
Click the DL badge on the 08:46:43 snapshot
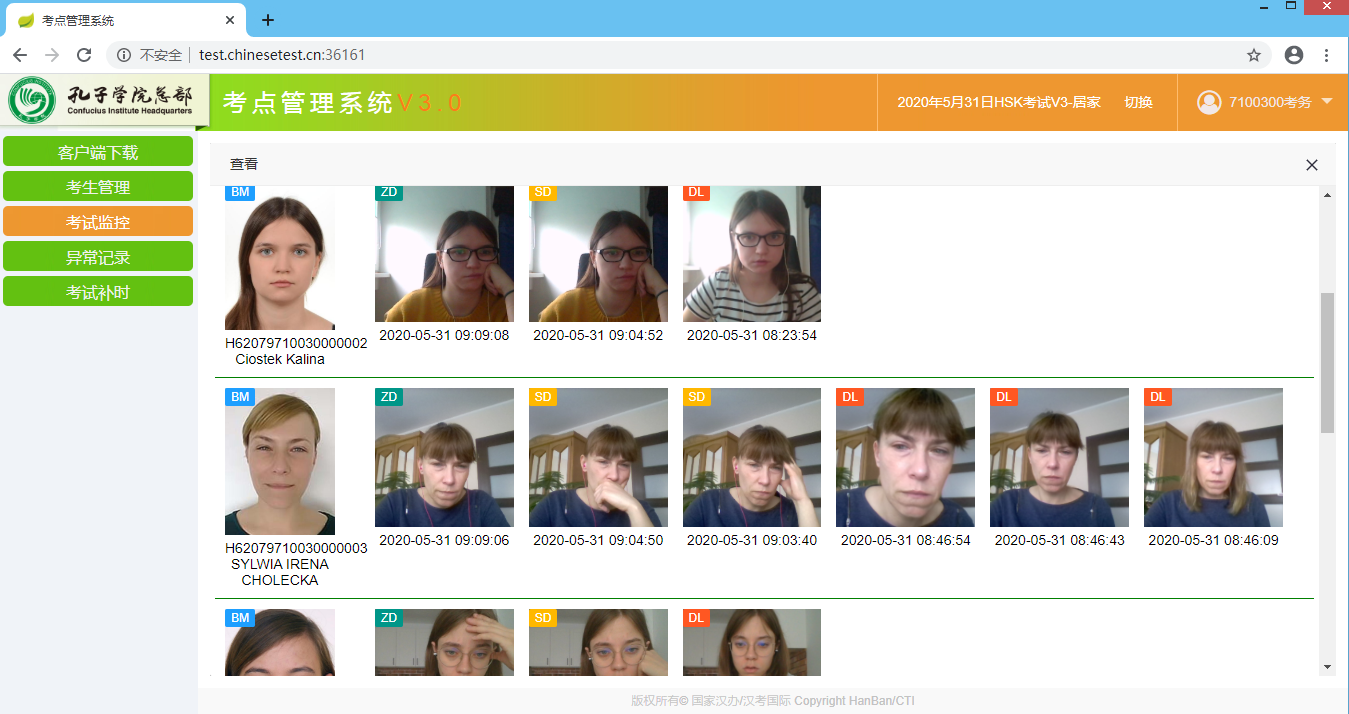point(1004,397)
